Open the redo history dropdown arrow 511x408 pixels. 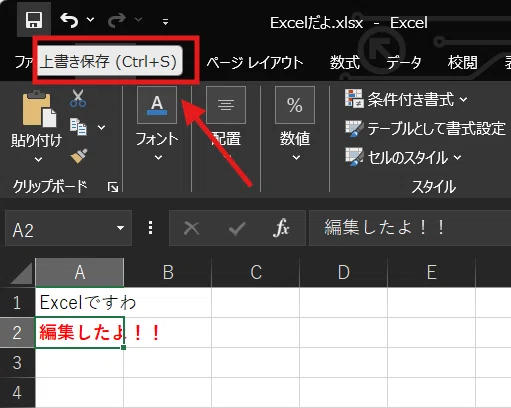(x=138, y=20)
